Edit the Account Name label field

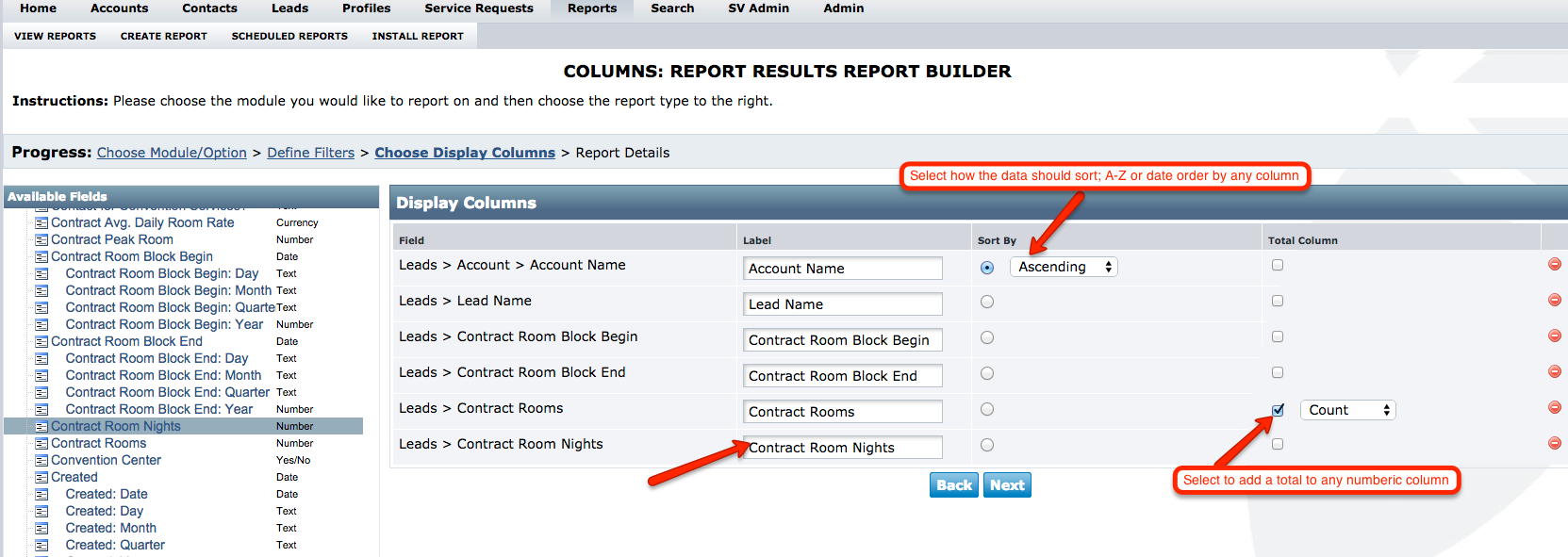pos(843,269)
